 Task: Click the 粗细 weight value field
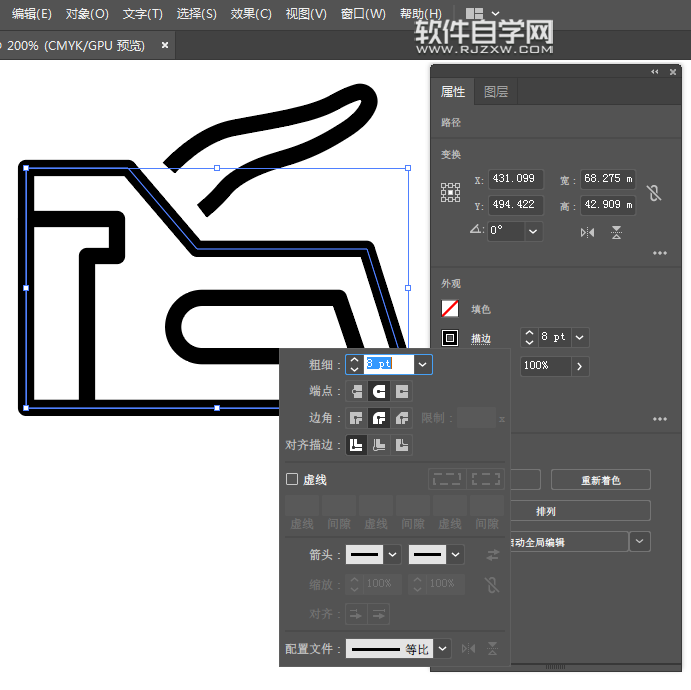pyautogui.click(x=389, y=364)
